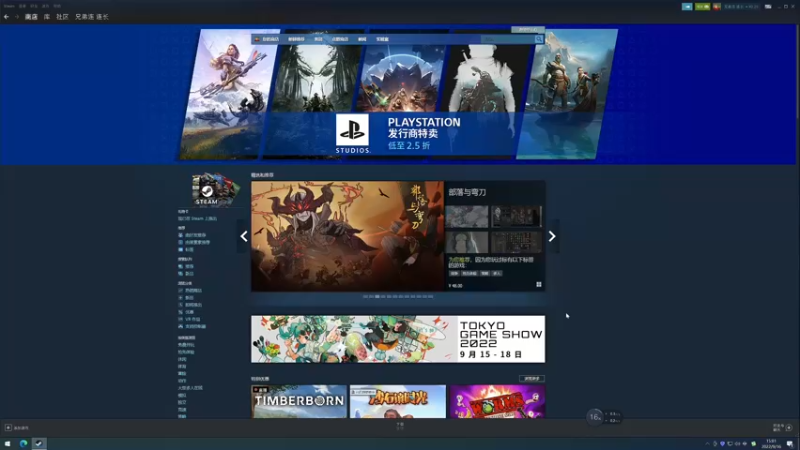The image size is (800, 450).
Task: Open the 新闻 news menu item
Action: [x=362, y=39]
